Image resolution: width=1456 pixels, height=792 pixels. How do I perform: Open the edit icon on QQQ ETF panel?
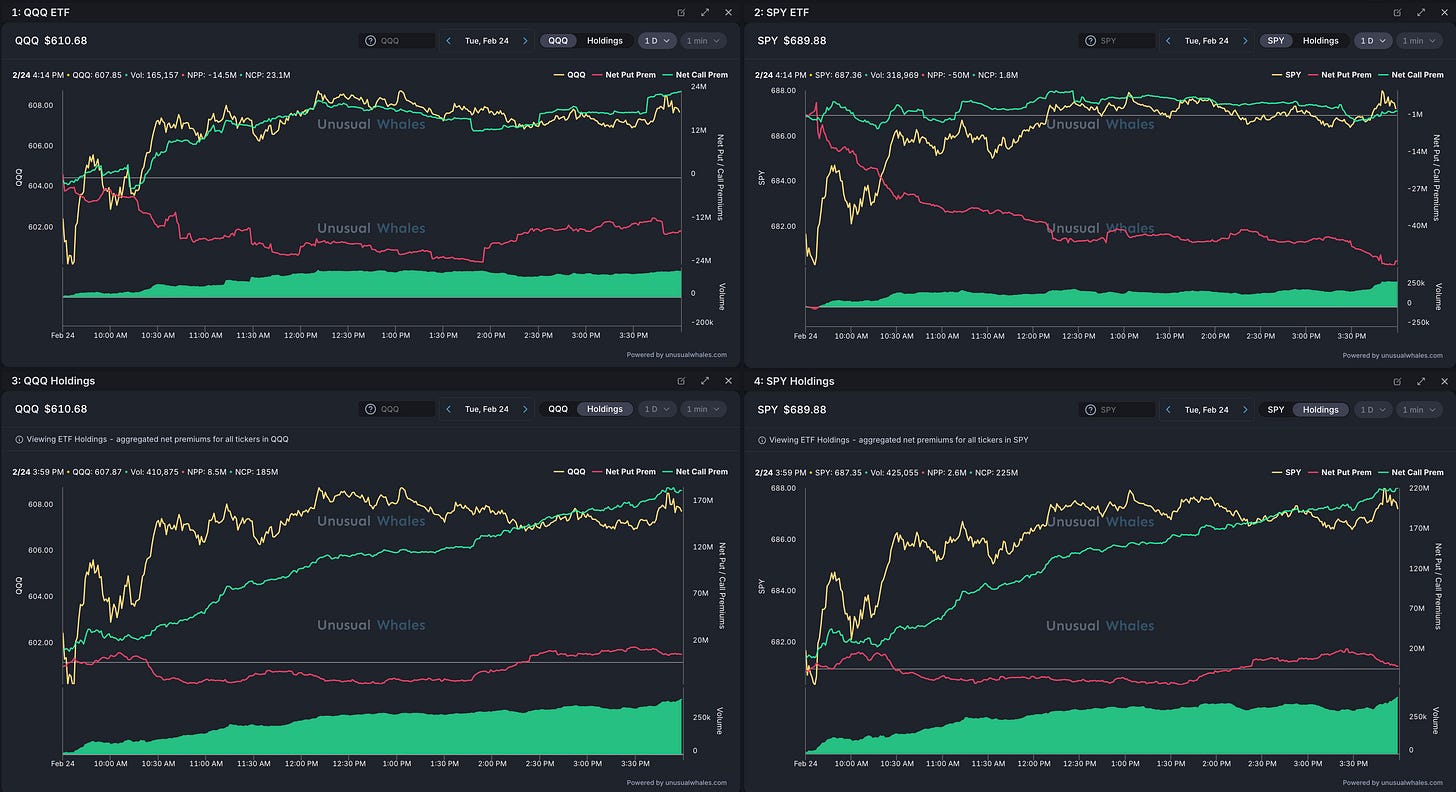(x=681, y=13)
